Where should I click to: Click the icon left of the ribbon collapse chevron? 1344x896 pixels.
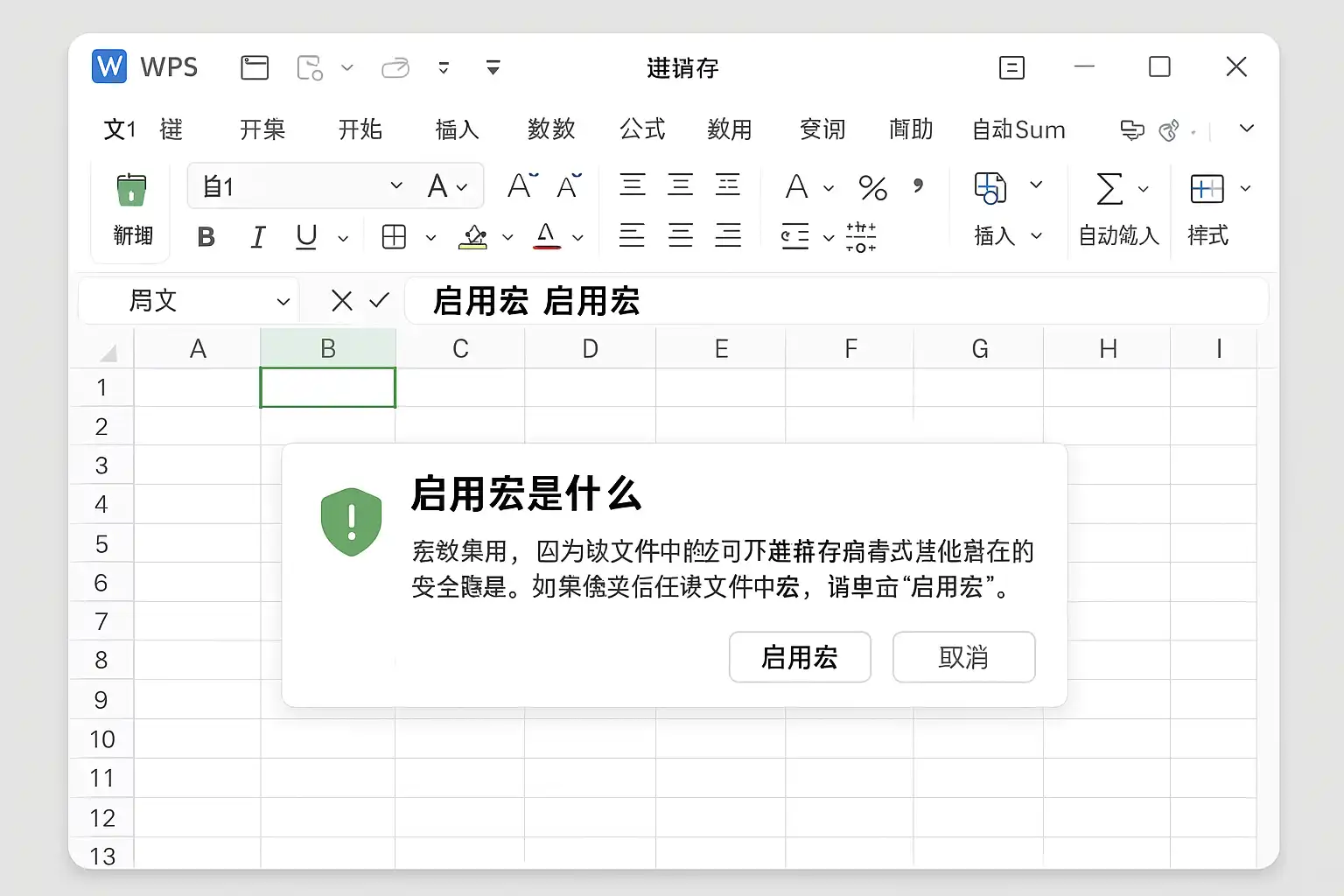1169,130
